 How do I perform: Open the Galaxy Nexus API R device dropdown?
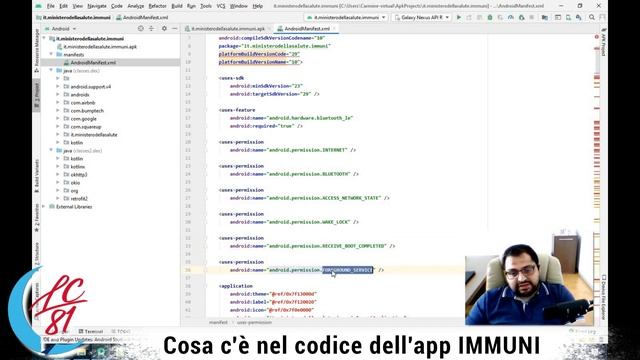422,18
